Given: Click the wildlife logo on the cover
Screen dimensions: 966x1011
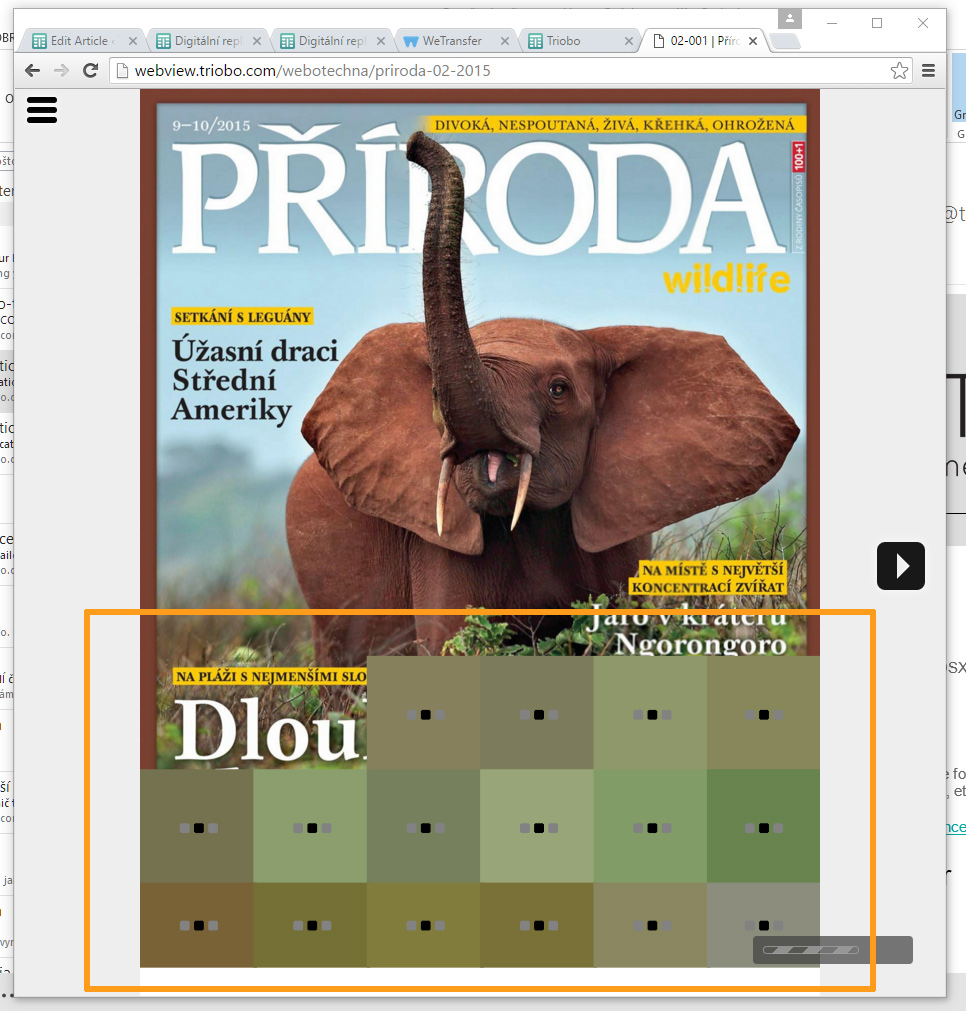Looking at the screenshot, I should tap(726, 279).
